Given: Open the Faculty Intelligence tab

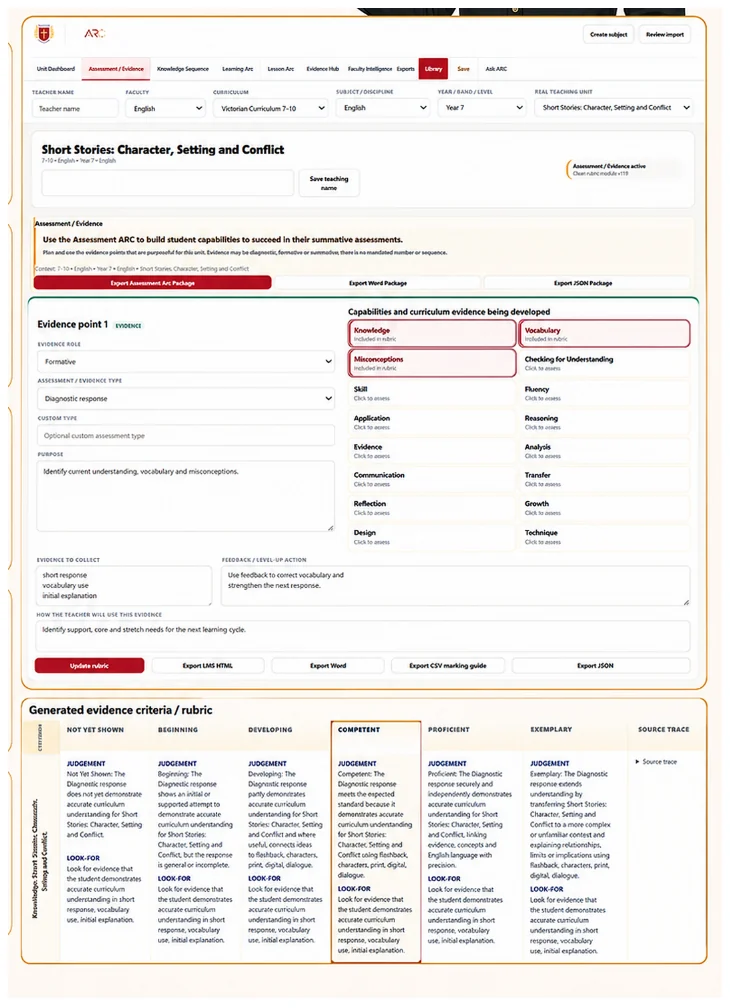Looking at the screenshot, I should click(370, 69).
